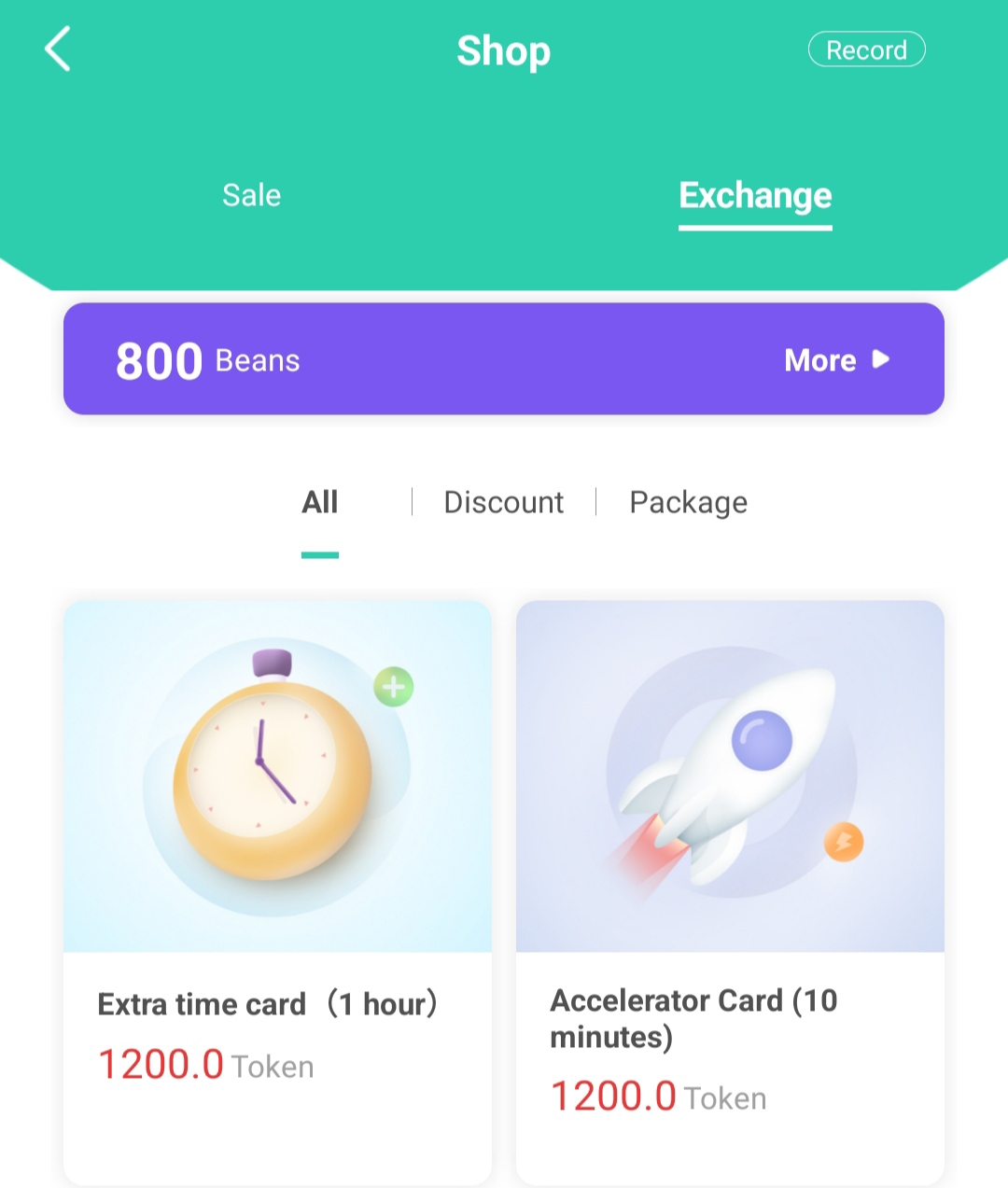Open Accelerator Card (10 minutes) title
Viewport: 1008px width, 1188px height.
pos(693,1018)
